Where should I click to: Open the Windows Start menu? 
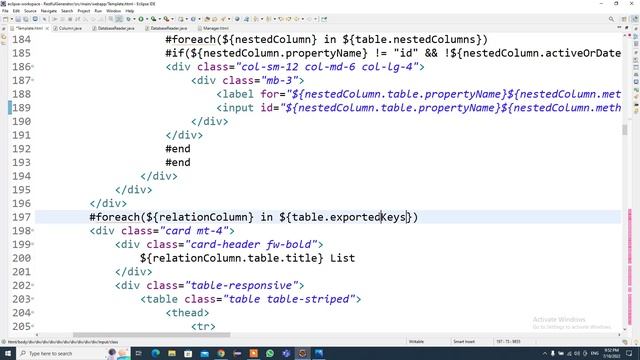point(7,353)
